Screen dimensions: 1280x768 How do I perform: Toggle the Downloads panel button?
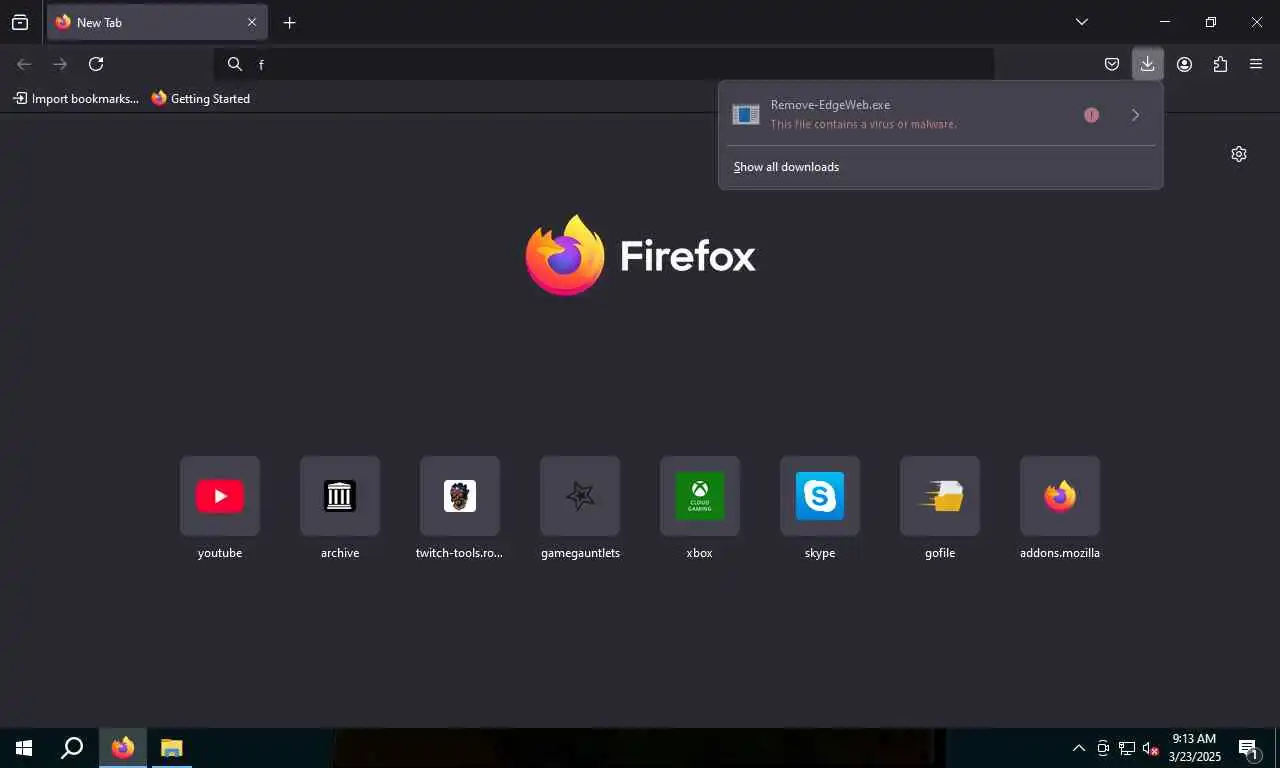1147,64
